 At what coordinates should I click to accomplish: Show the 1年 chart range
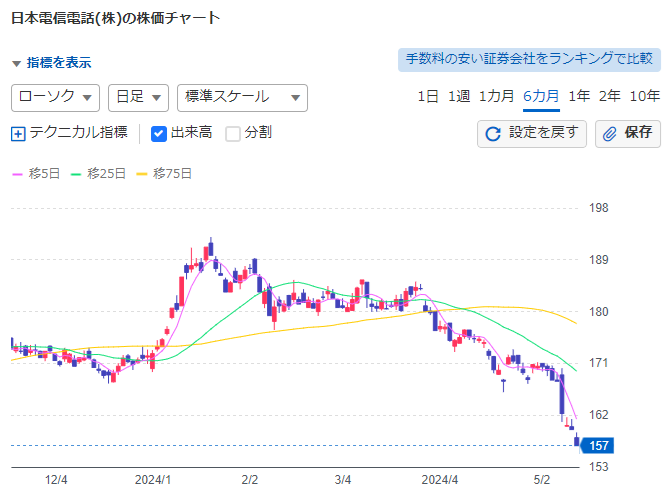[578, 97]
